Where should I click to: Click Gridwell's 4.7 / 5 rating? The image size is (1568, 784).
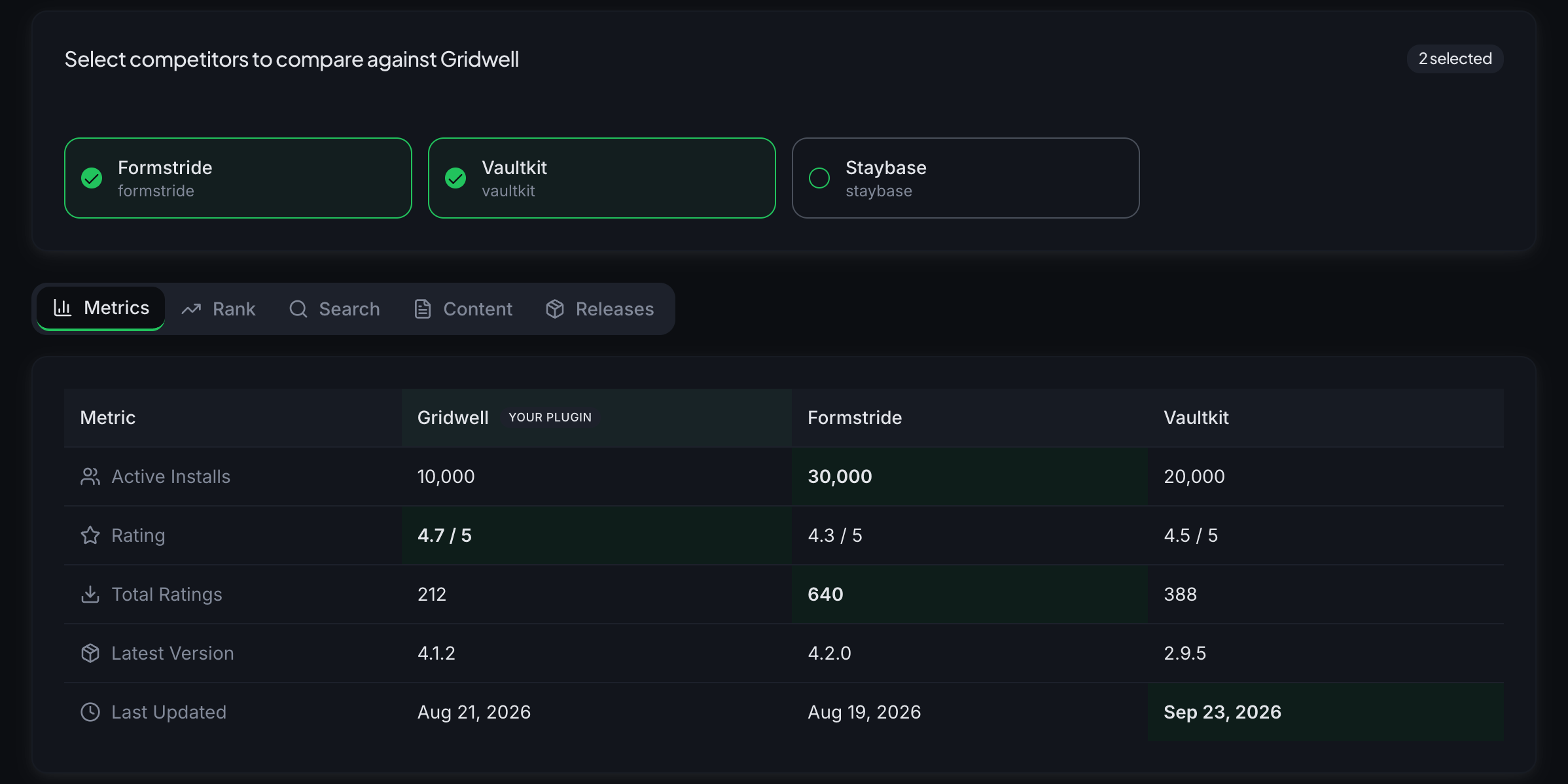[x=444, y=535]
